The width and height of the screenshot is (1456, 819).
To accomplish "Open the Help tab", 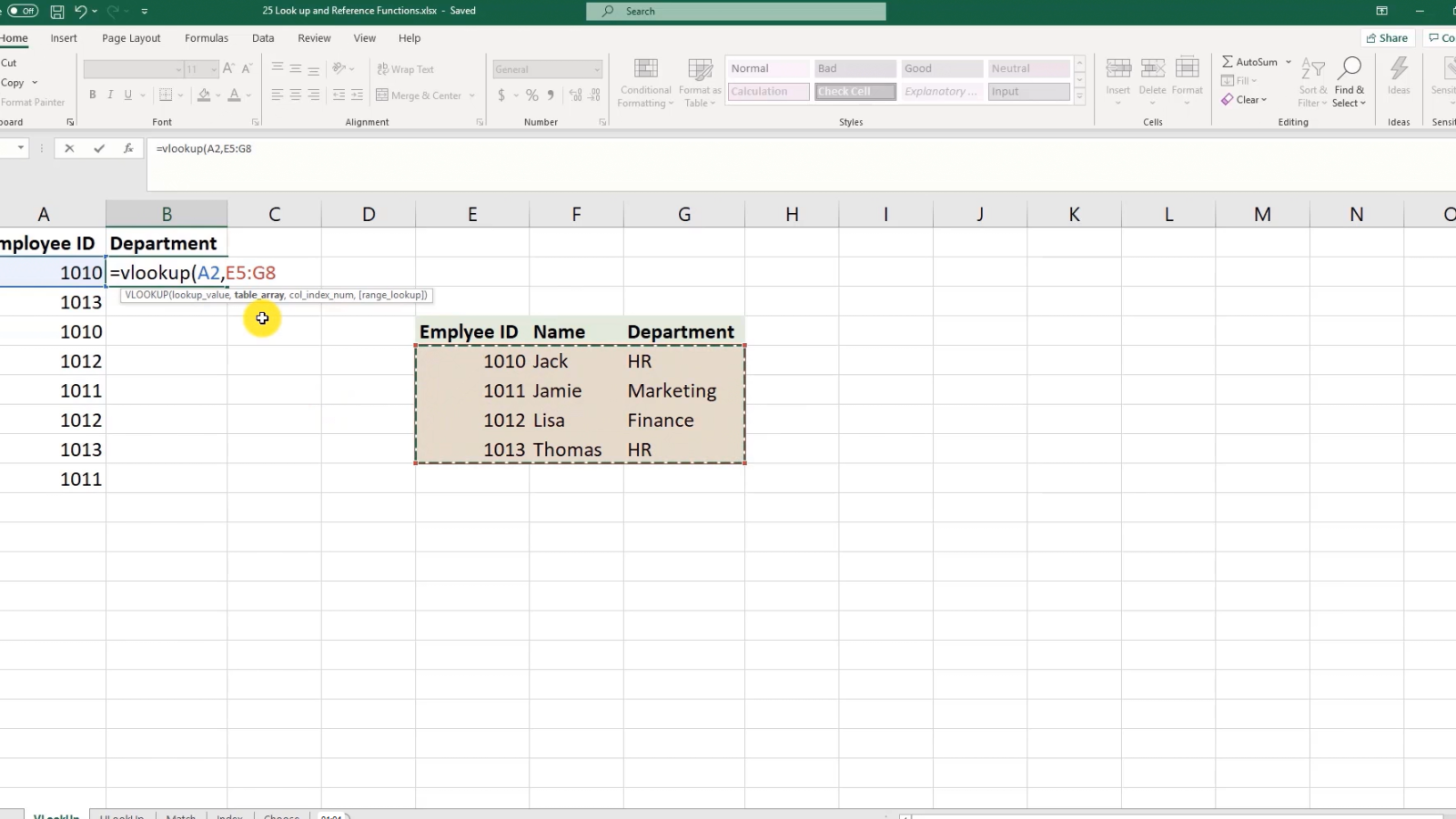I will (409, 38).
